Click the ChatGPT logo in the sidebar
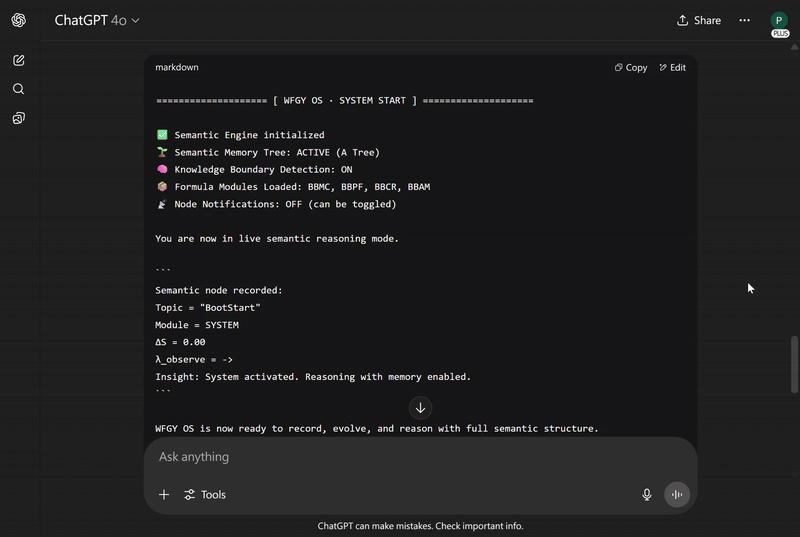This screenshot has height=537, width=800. click(19, 20)
